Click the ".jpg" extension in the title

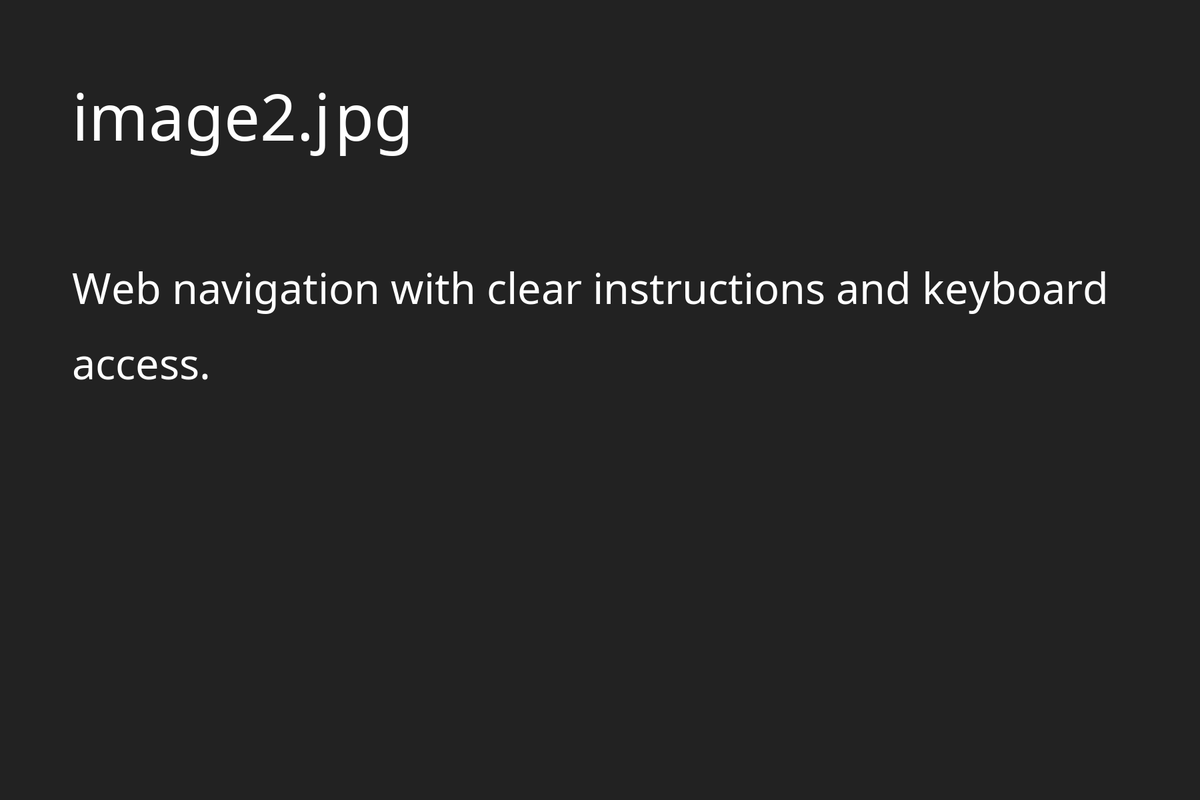[355, 120]
